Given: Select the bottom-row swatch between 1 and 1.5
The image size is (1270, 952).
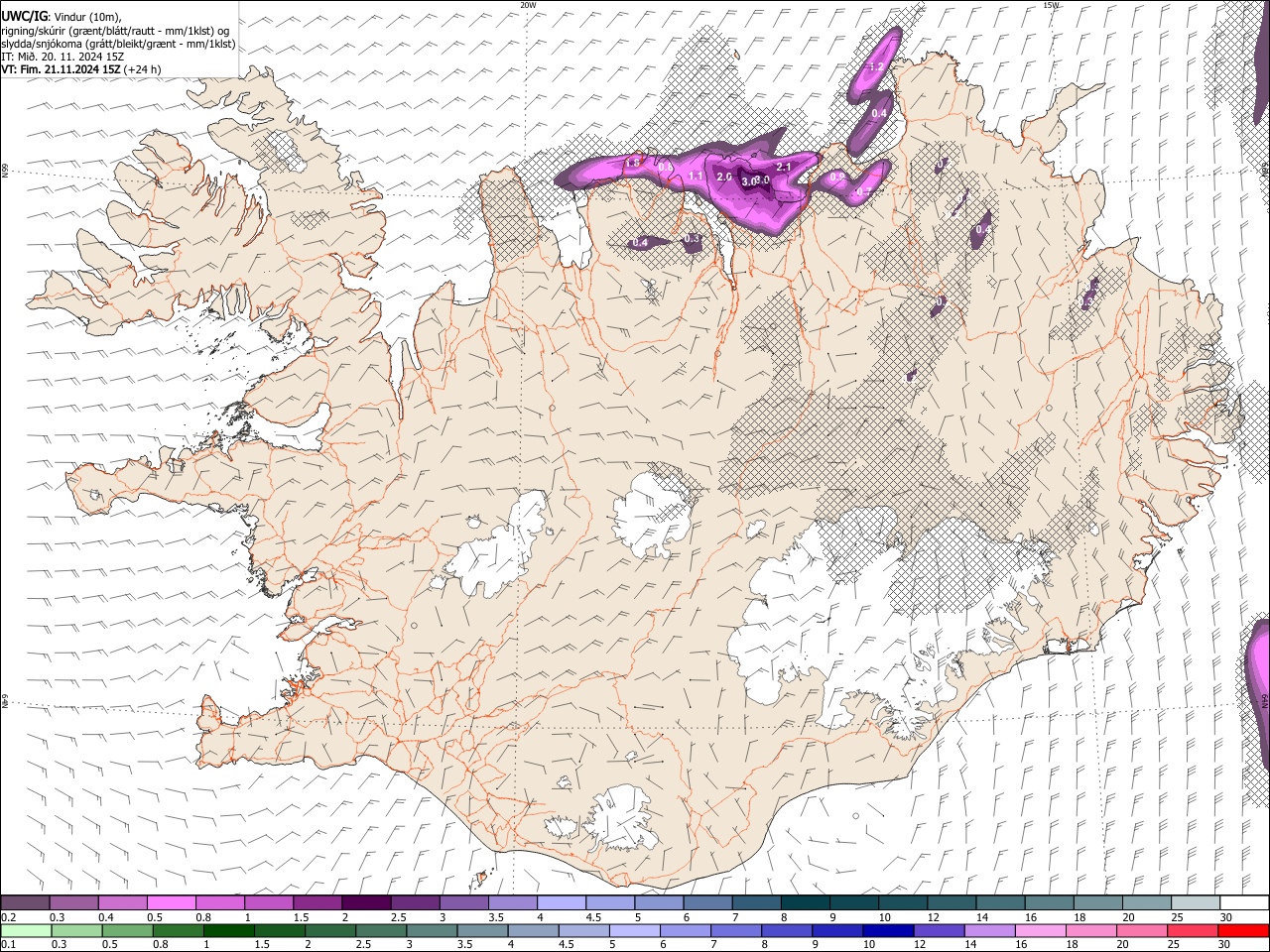Looking at the screenshot, I should tap(229, 930).
